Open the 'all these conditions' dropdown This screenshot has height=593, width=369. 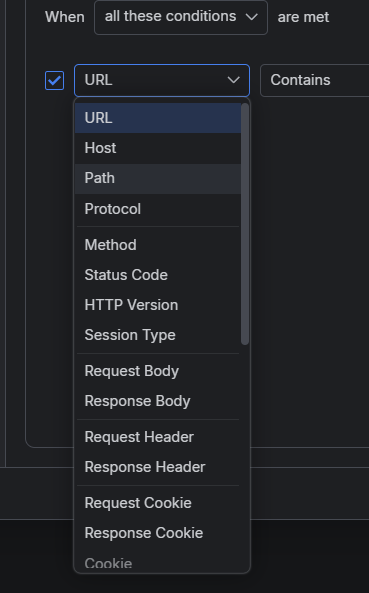point(181,17)
